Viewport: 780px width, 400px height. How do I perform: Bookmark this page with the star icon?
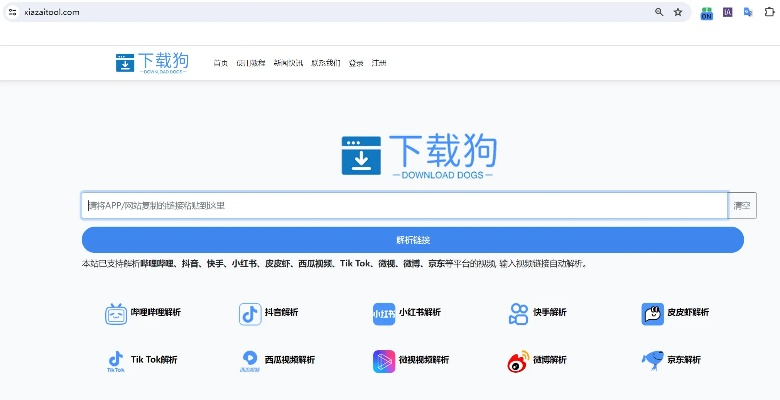point(678,12)
